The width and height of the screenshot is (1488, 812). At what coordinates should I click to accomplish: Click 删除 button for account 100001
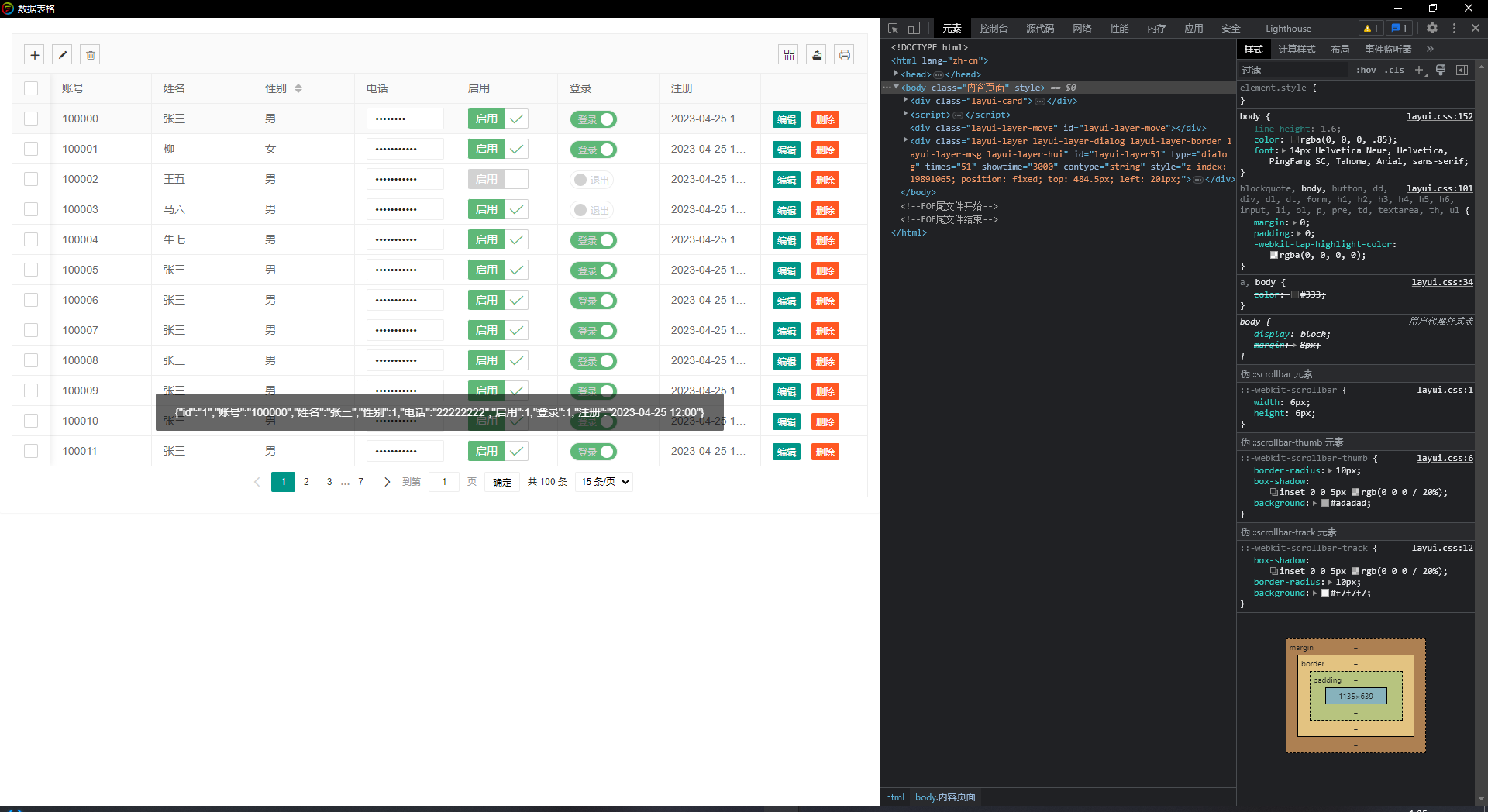(825, 150)
